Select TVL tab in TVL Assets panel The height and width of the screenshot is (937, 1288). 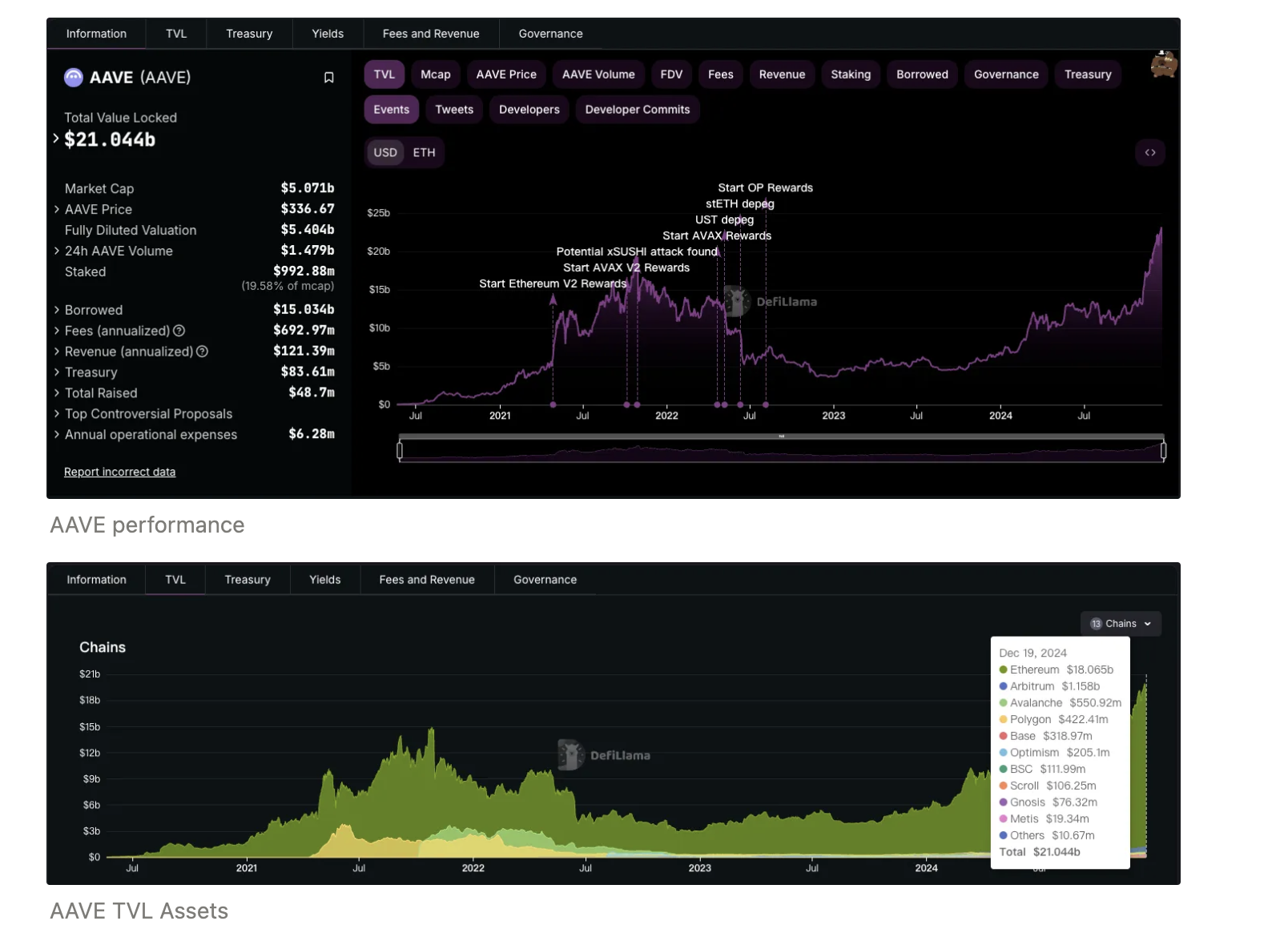point(175,580)
